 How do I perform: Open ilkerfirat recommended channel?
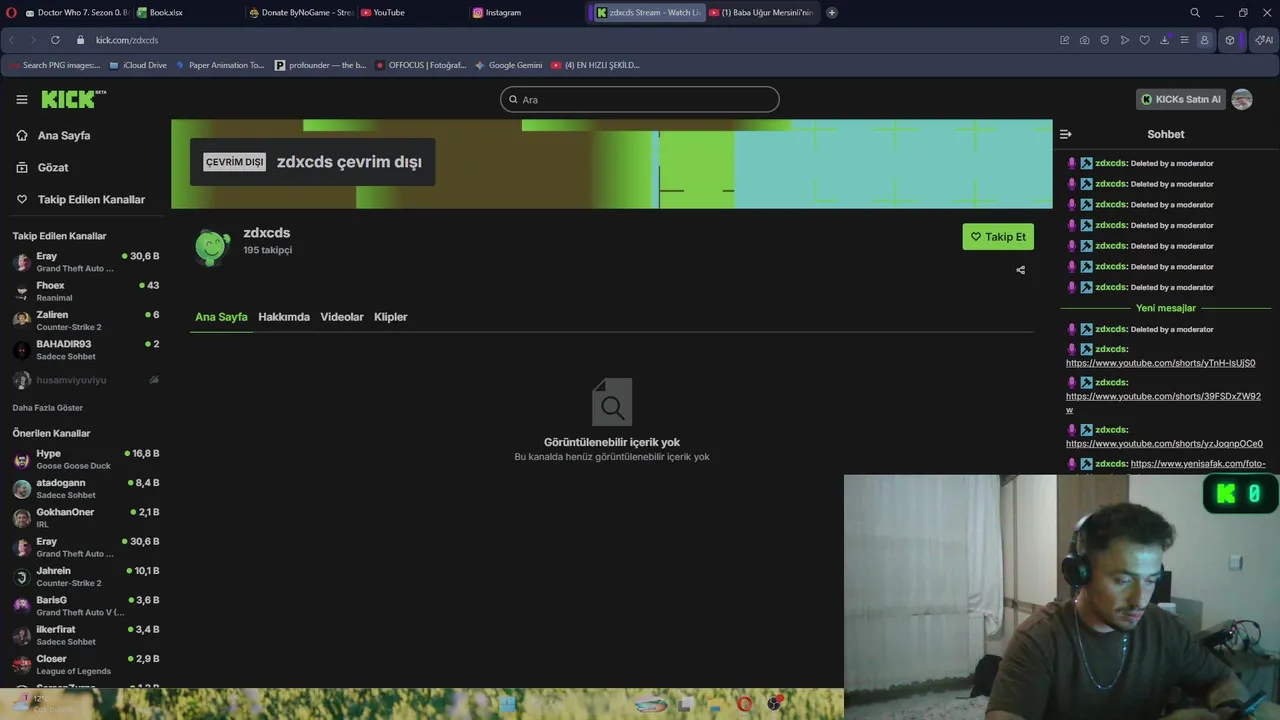[86, 635]
